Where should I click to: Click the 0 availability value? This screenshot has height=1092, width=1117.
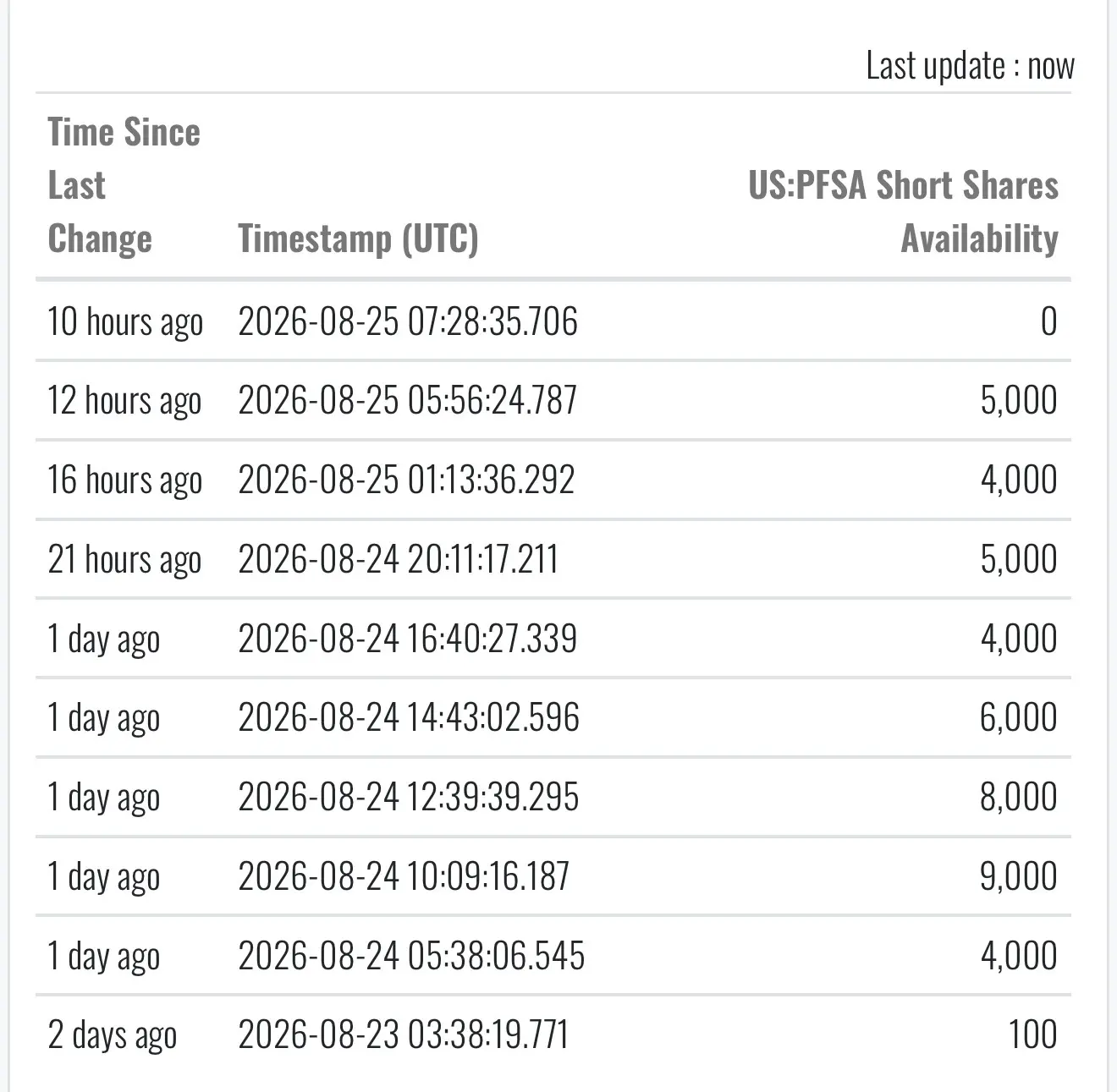1048,321
